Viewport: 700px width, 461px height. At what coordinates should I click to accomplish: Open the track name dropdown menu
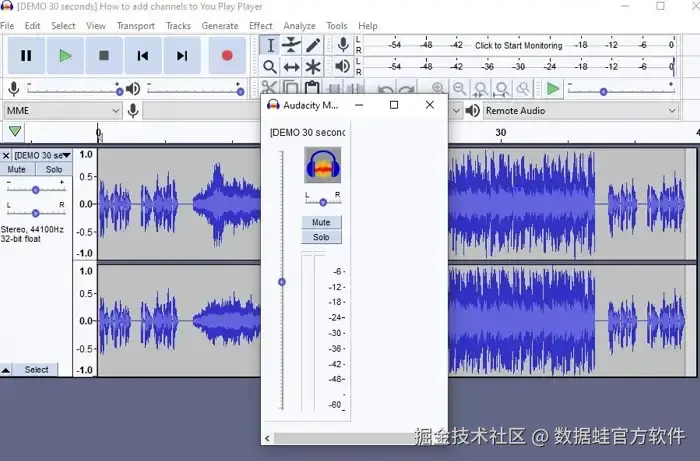pyautogui.click(x=42, y=155)
